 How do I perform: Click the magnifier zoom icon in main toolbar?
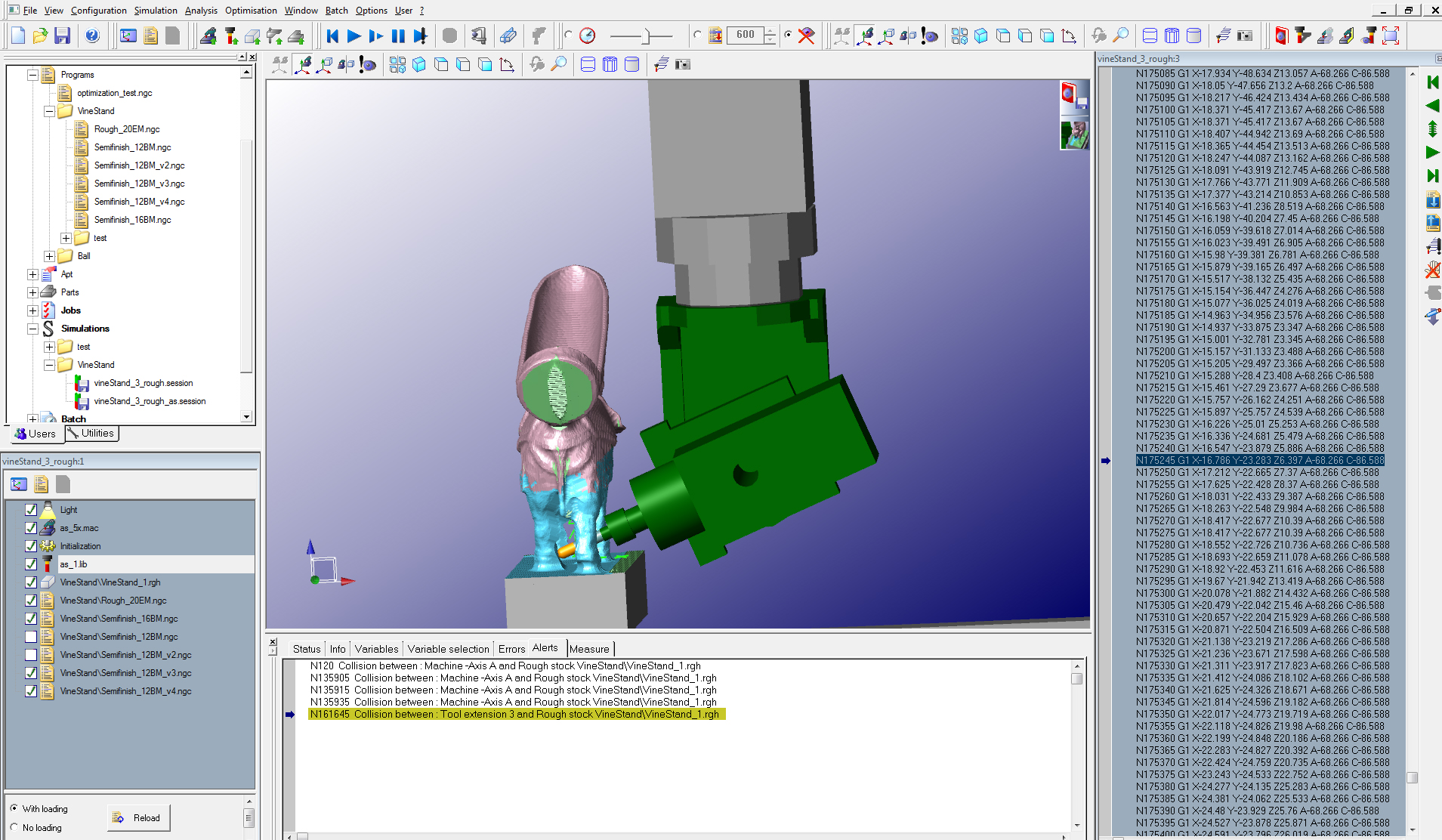tap(1121, 36)
